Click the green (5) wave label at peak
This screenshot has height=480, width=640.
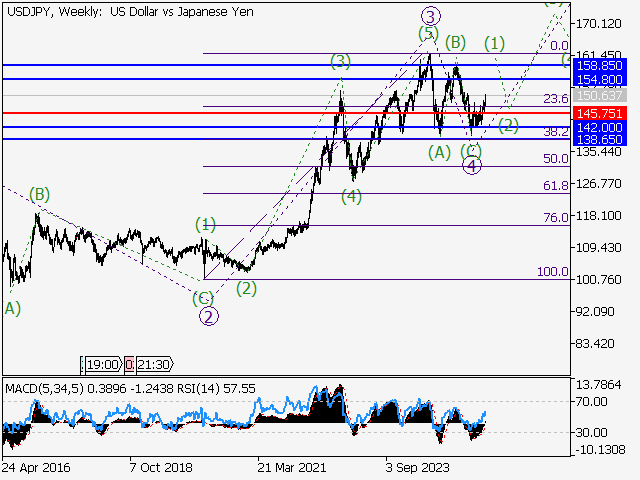click(x=428, y=34)
